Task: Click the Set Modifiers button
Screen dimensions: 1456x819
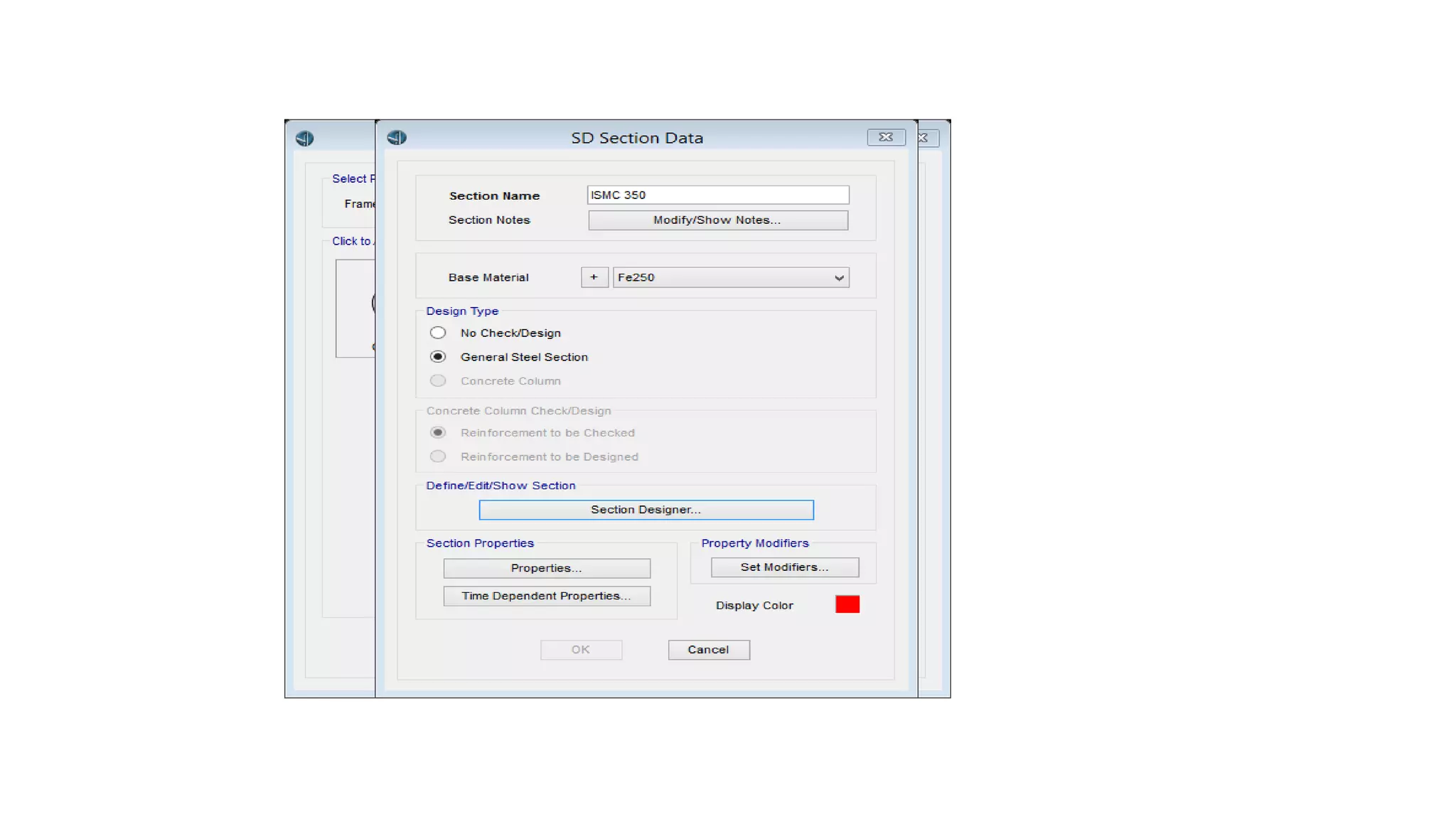Action: (x=784, y=567)
